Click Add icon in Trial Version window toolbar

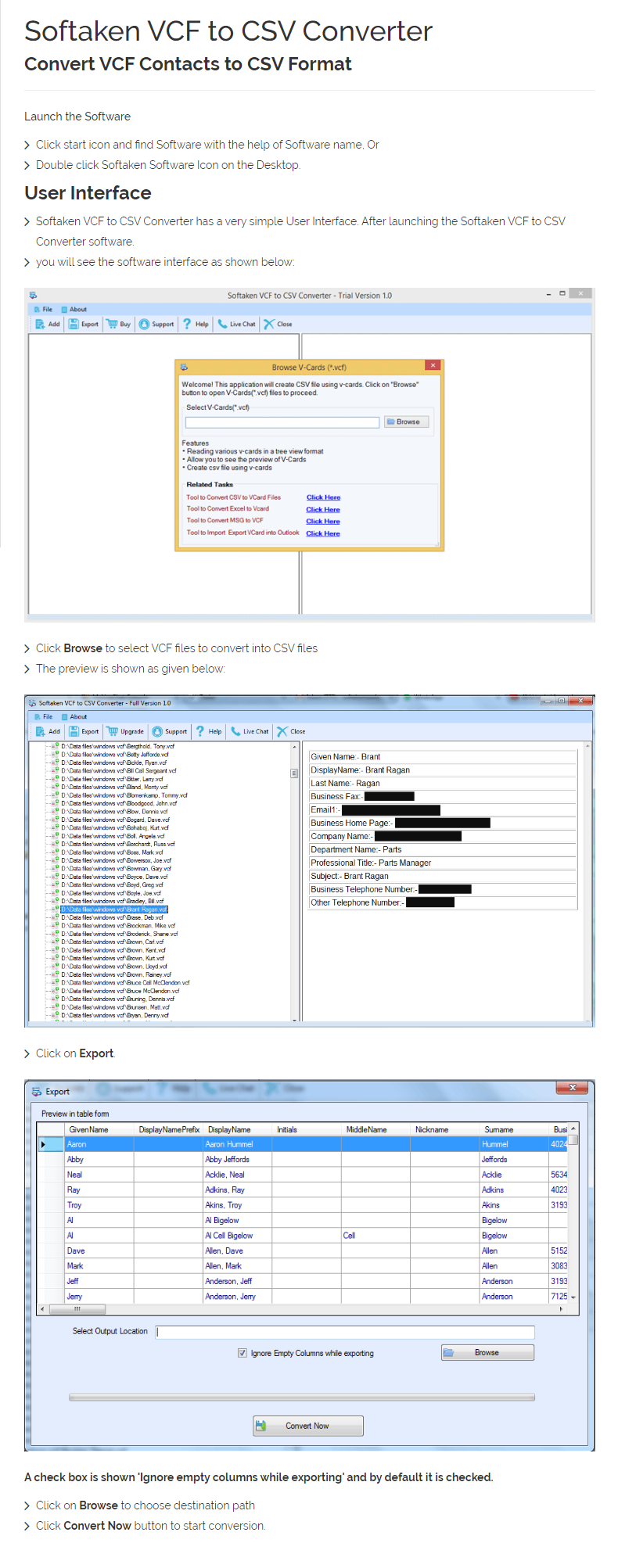click(40, 324)
